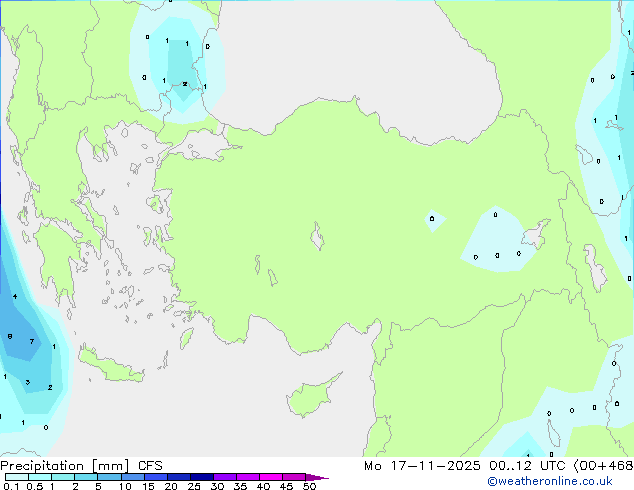Click the '50' legend scale label
This screenshot has height=490, width=634.
click(x=309, y=486)
